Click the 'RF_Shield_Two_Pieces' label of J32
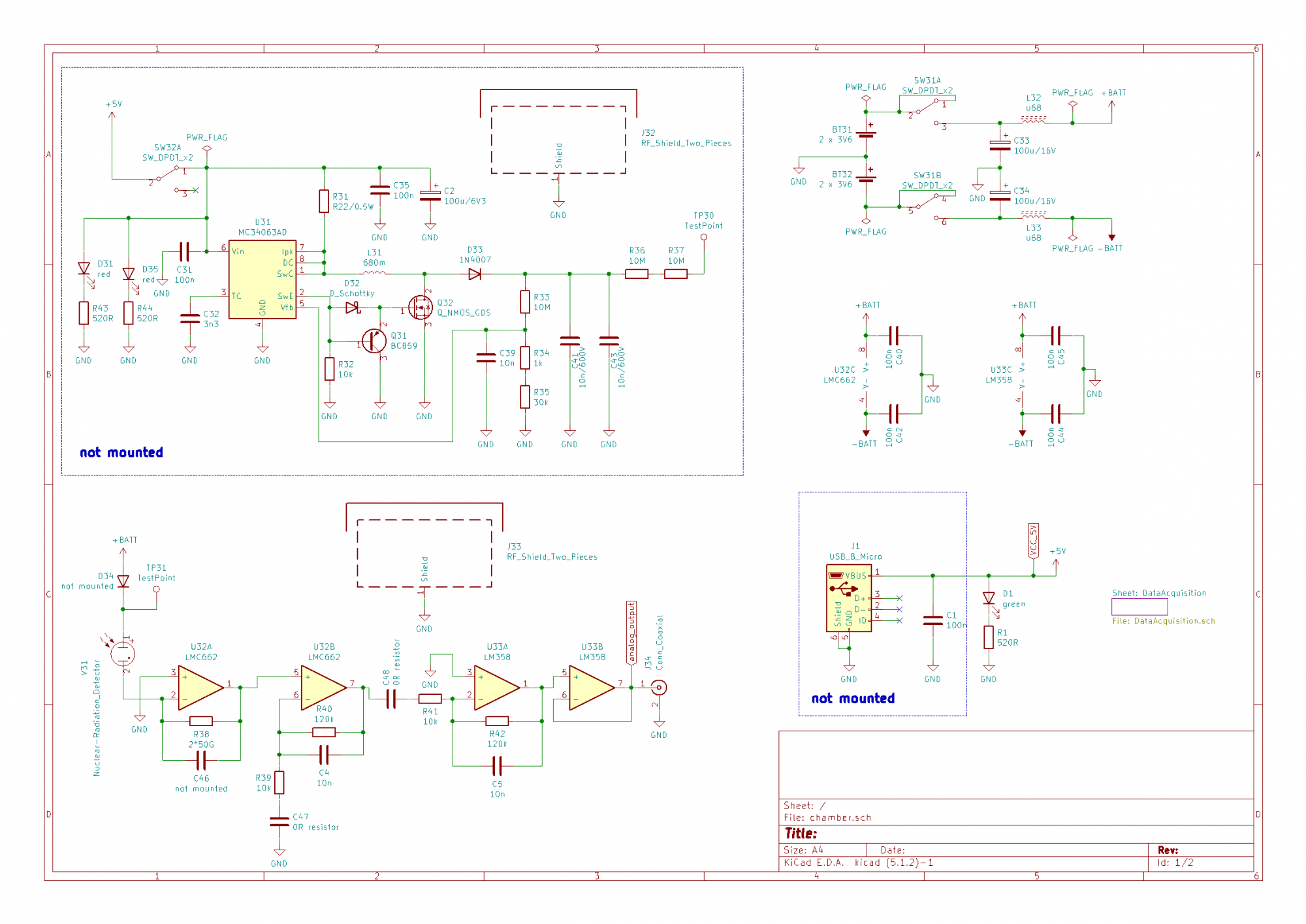 tap(686, 143)
